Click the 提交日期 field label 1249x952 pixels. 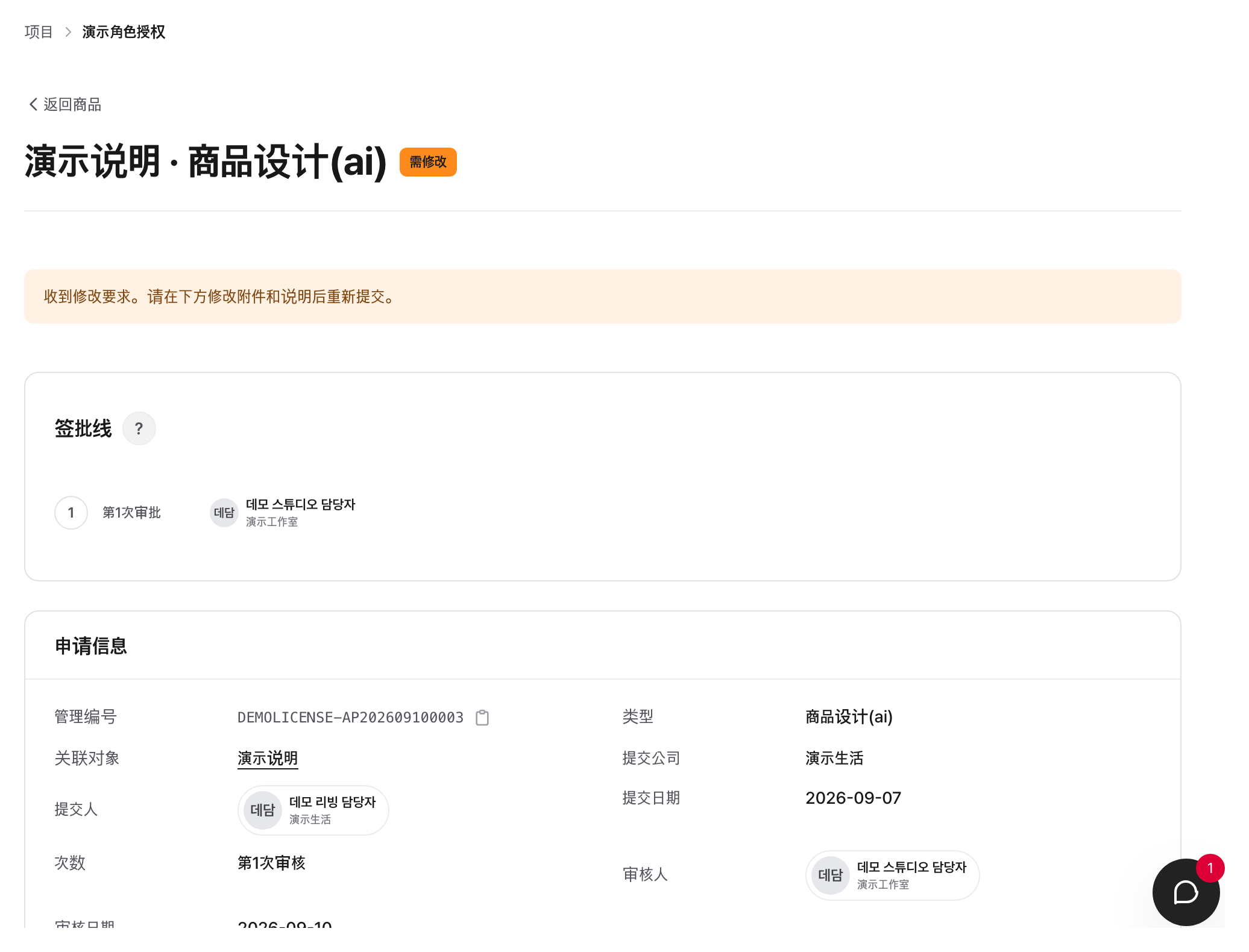click(x=651, y=798)
